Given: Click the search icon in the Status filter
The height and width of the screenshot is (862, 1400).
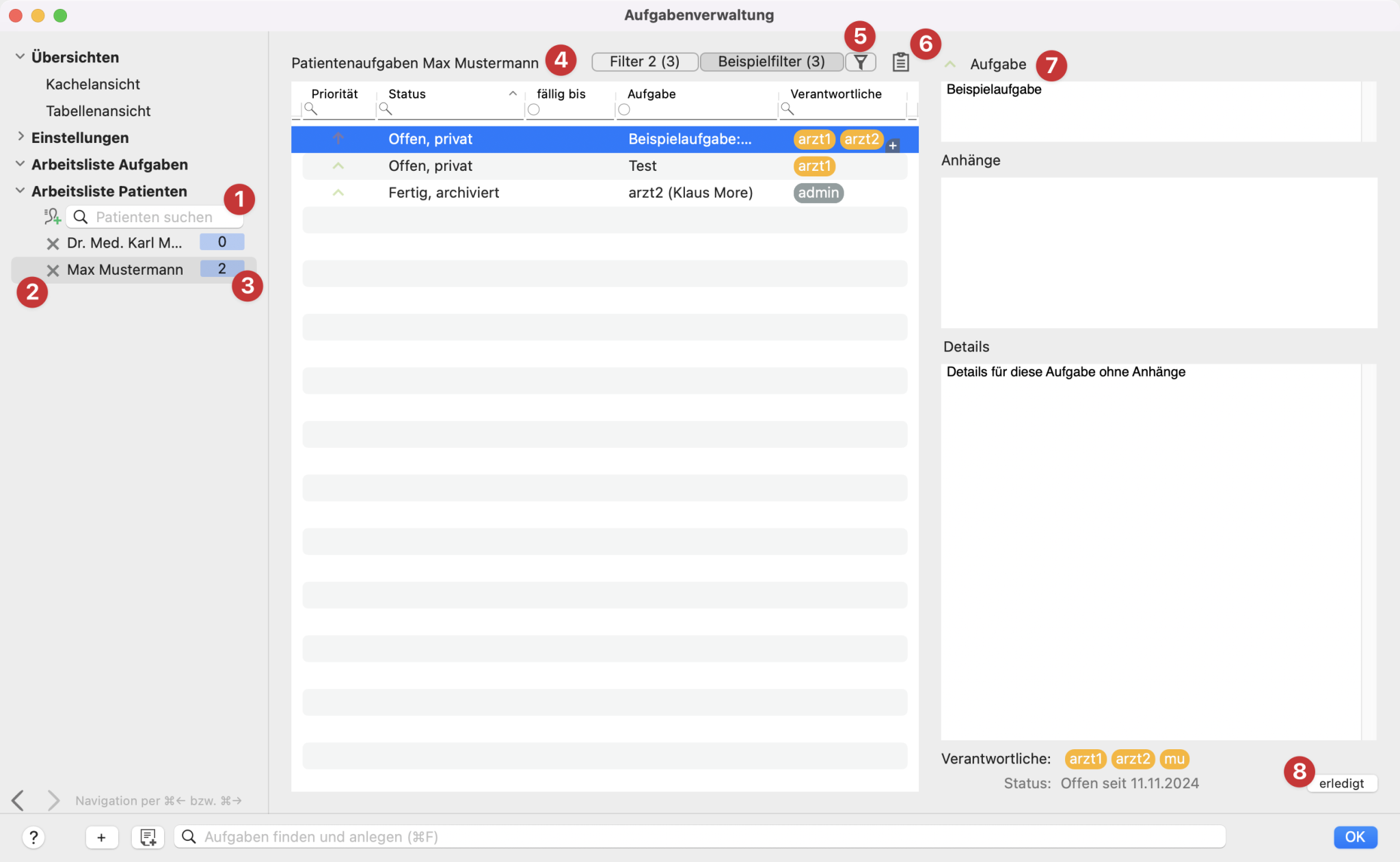Looking at the screenshot, I should tap(386, 109).
